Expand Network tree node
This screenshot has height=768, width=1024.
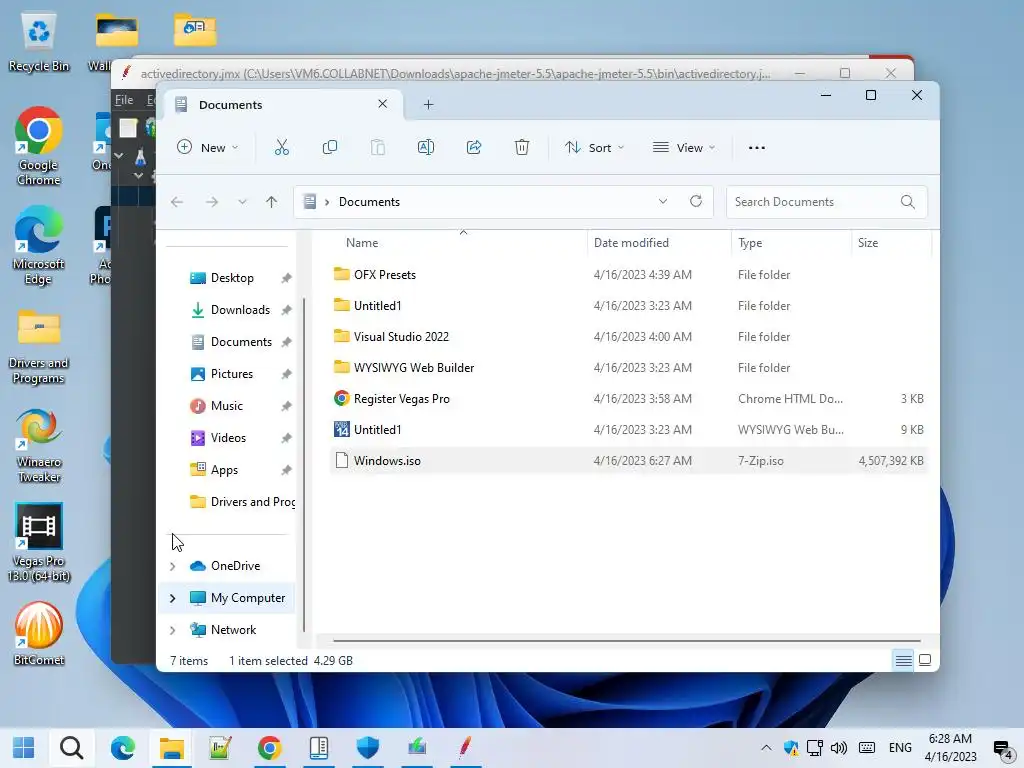[x=172, y=630]
